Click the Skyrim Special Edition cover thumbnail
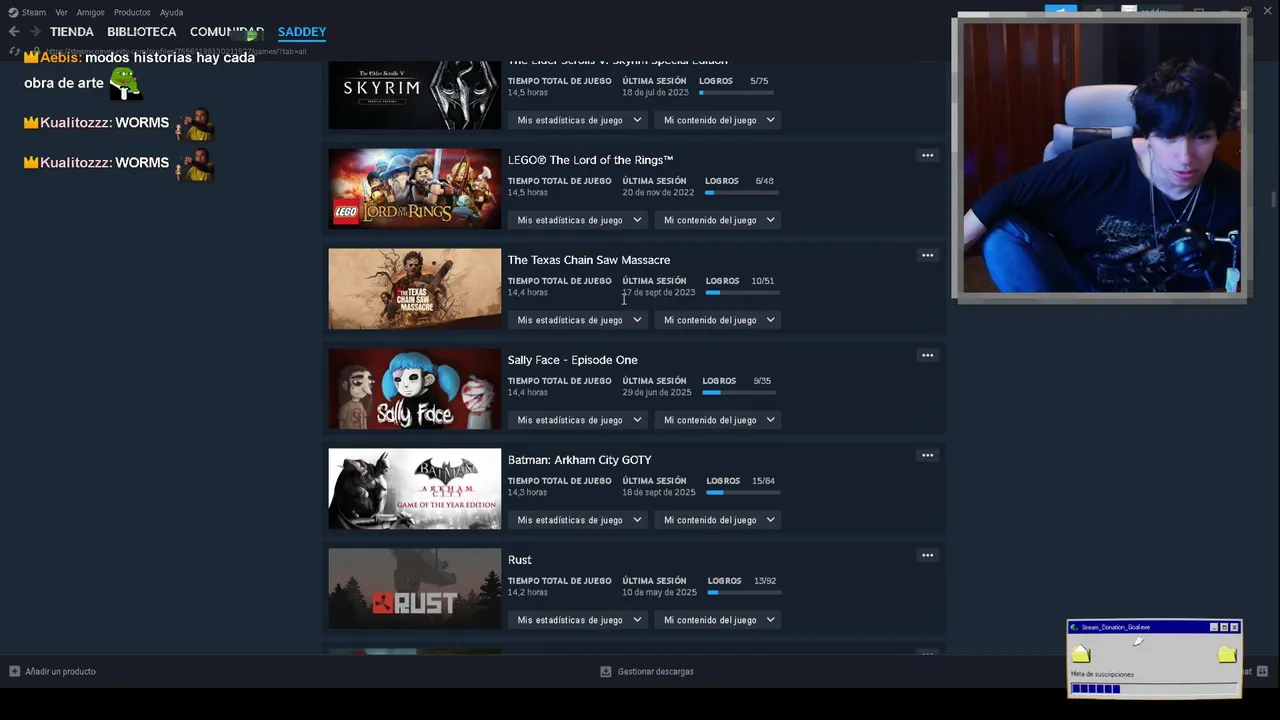This screenshot has width=1280, height=720. click(x=415, y=95)
